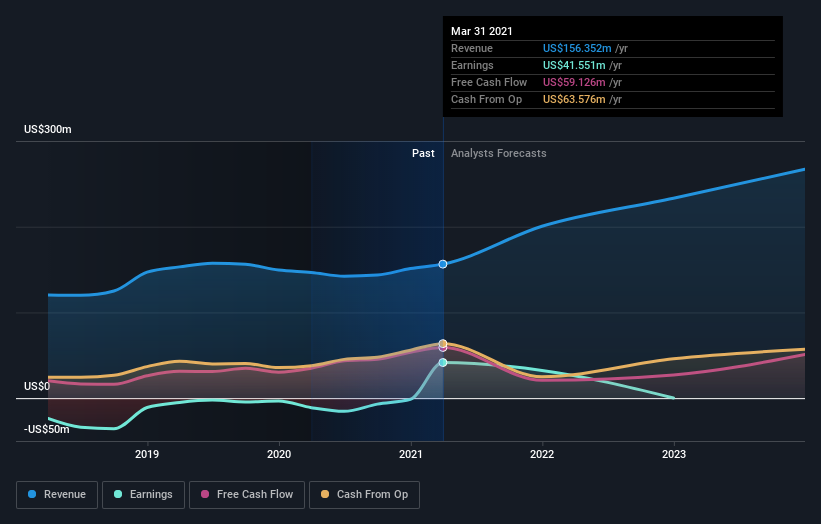The width and height of the screenshot is (821, 524).
Task: Click the US$63.576m cash from op value
Action: tap(574, 99)
